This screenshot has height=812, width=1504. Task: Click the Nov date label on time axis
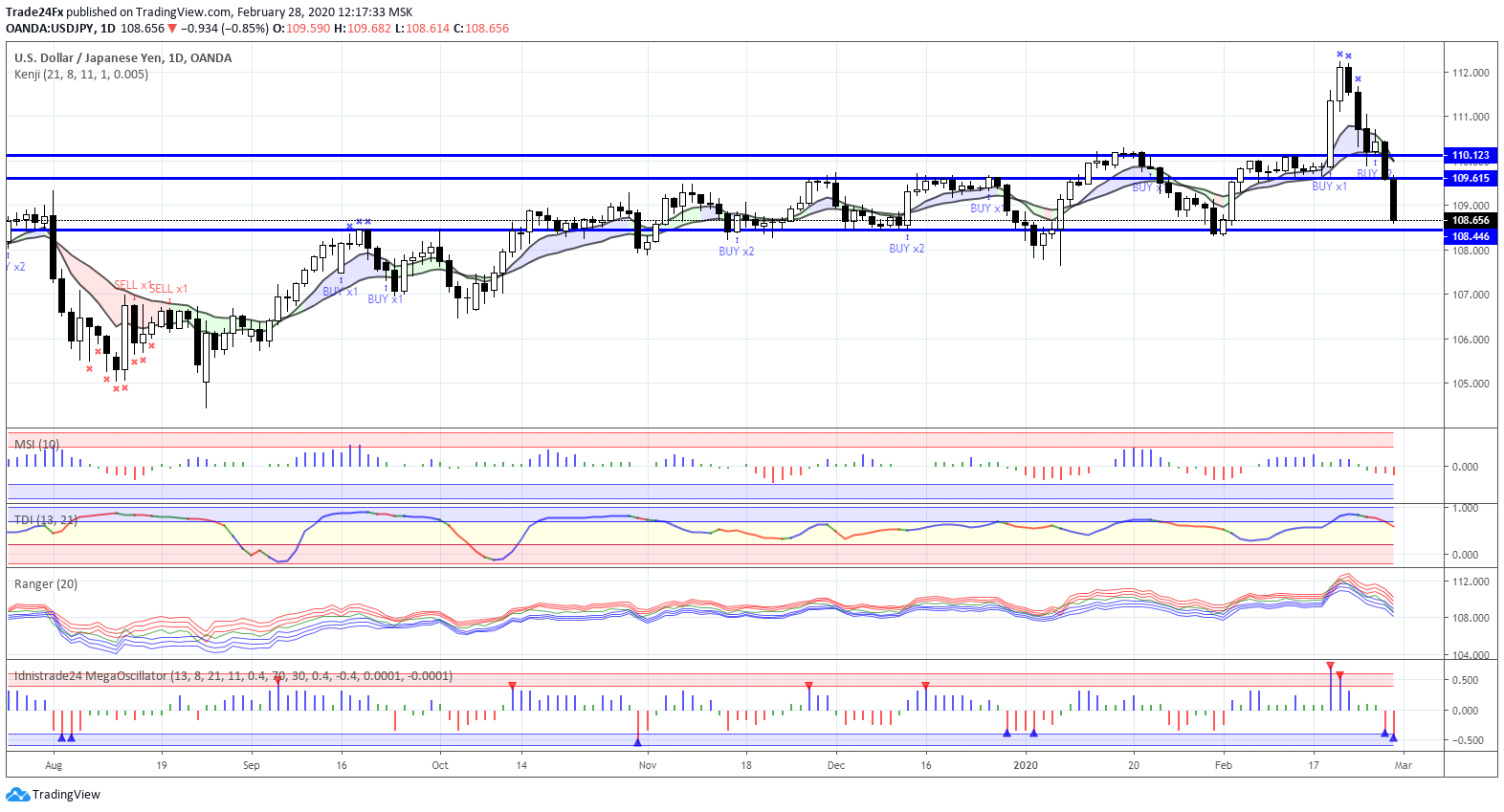point(648,765)
